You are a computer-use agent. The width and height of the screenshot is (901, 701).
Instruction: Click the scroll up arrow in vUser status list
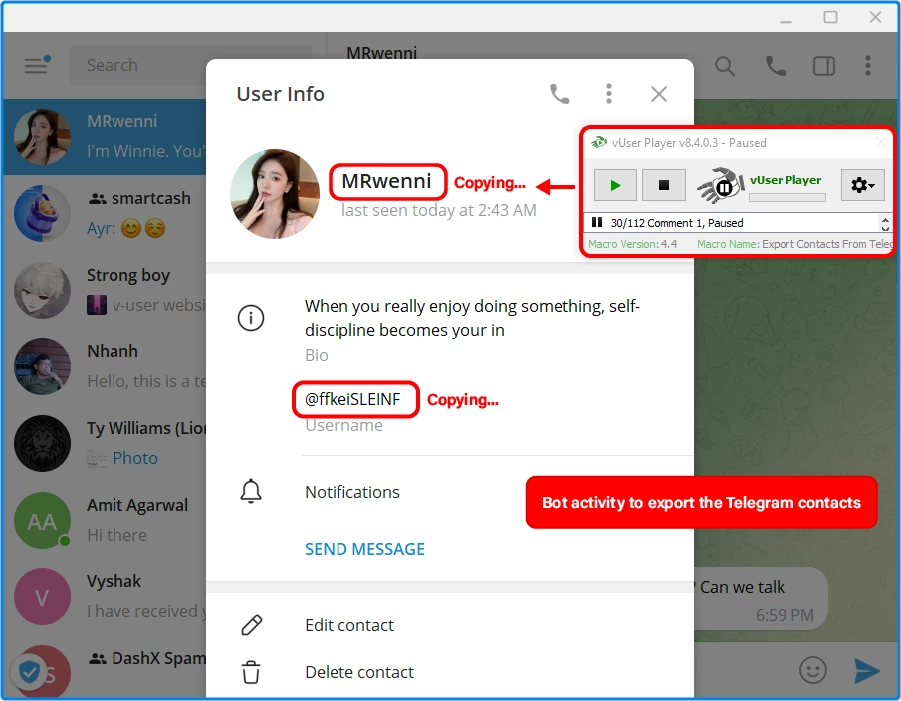885,219
